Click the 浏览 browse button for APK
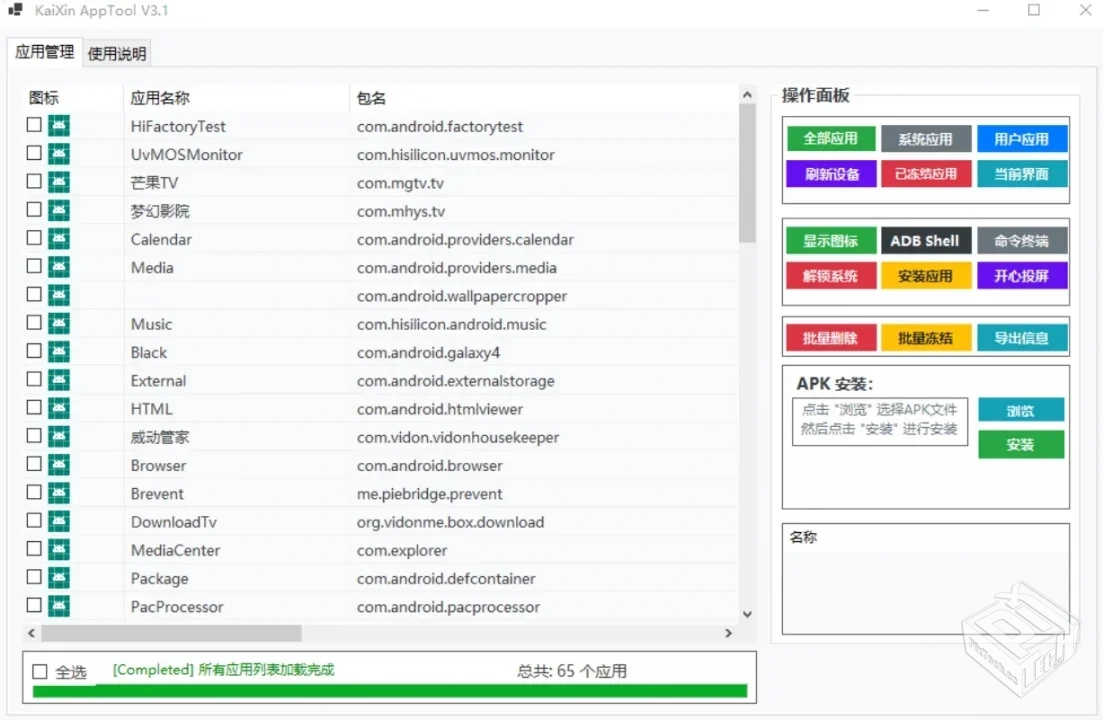The height and width of the screenshot is (720, 1103). point(1021,410)
